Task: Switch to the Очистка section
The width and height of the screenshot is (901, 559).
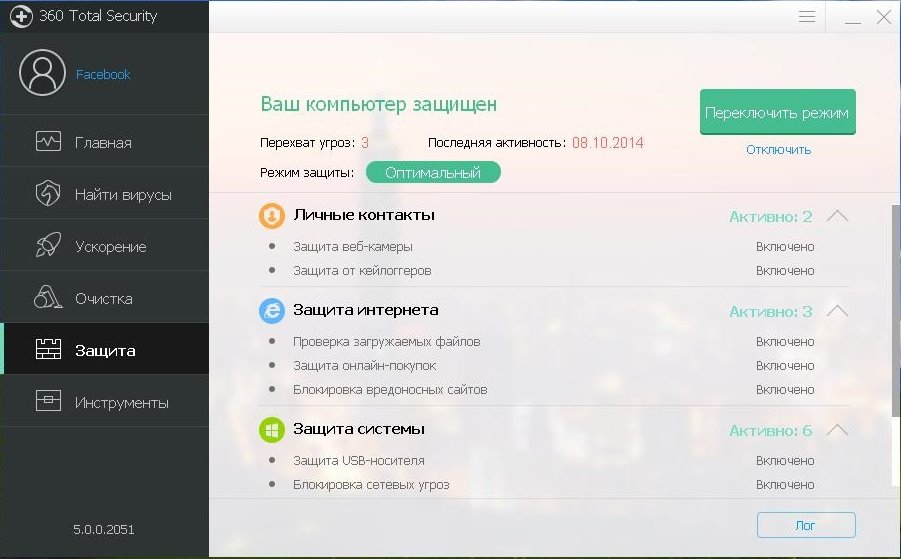Action: (x=105, y=297)
